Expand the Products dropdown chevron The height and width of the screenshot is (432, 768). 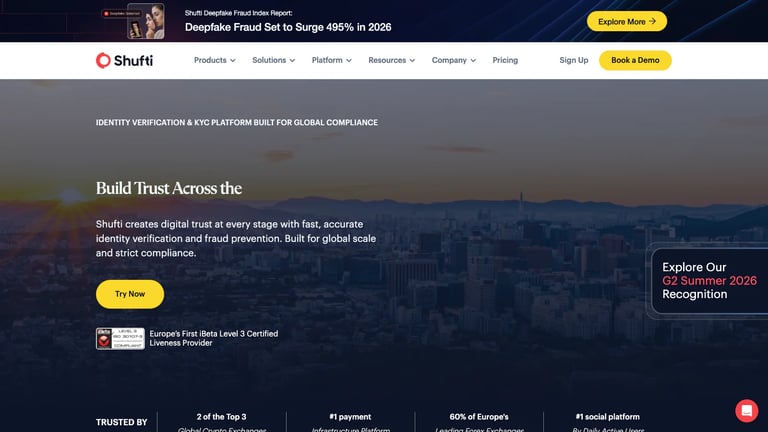233,61
